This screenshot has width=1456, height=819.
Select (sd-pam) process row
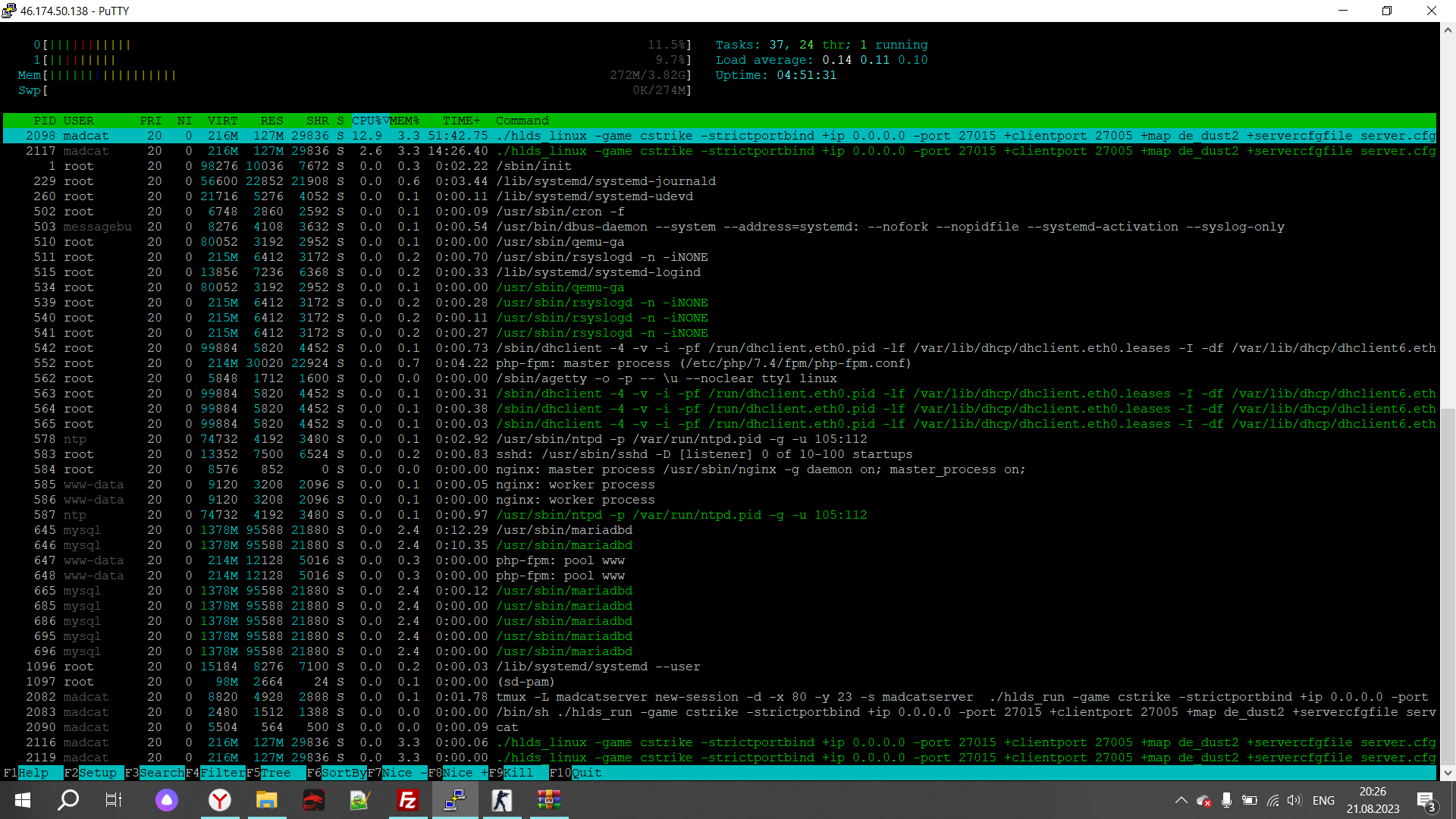pos(720,682)
